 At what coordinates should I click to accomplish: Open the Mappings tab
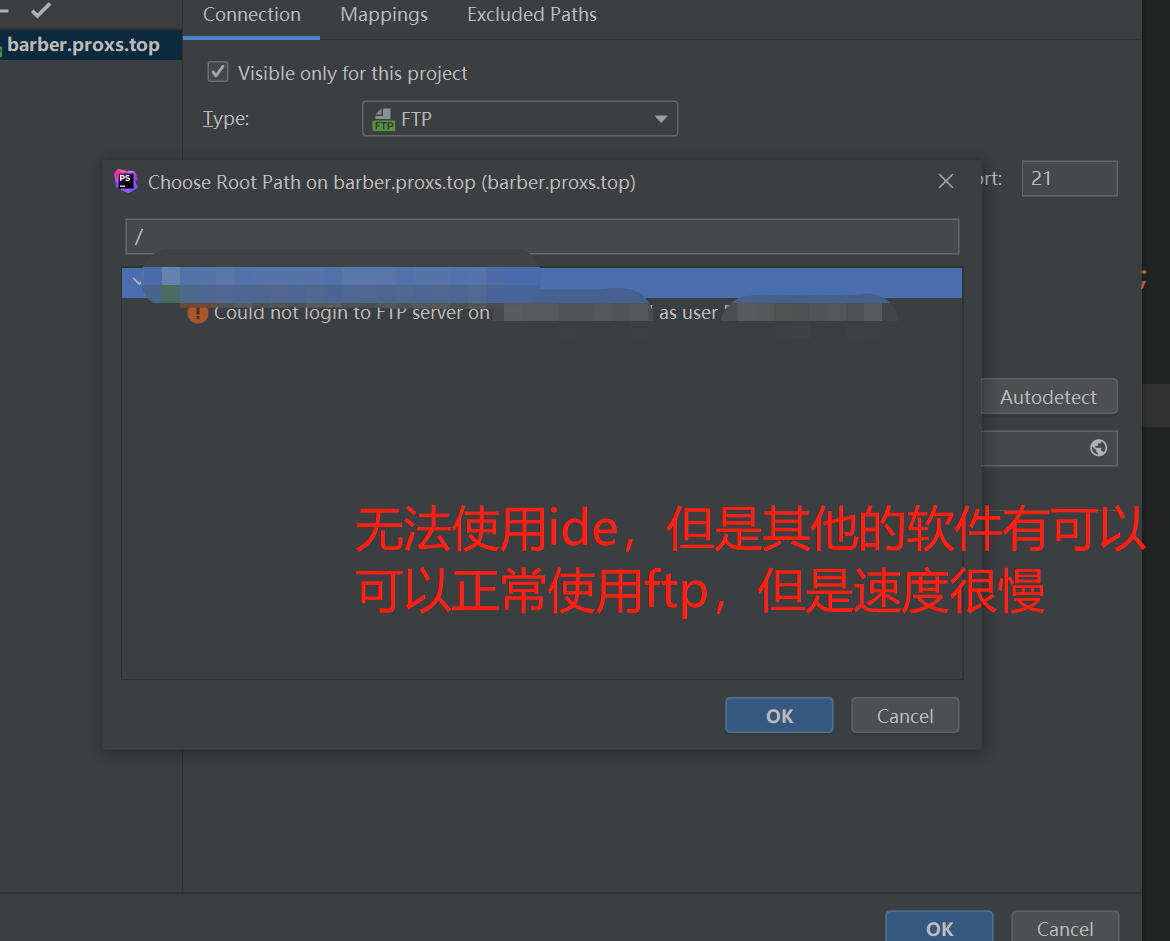pyautogui.click(x=384, y=15)
